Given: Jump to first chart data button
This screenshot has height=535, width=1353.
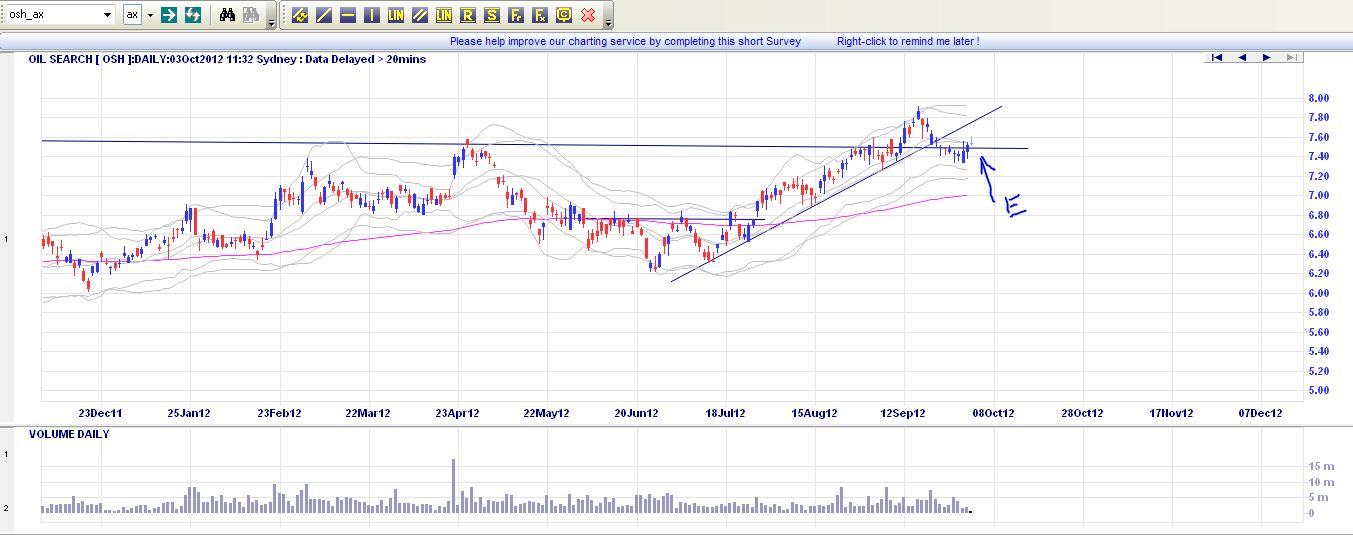Looking at the screenshot, I should 1217,58.
